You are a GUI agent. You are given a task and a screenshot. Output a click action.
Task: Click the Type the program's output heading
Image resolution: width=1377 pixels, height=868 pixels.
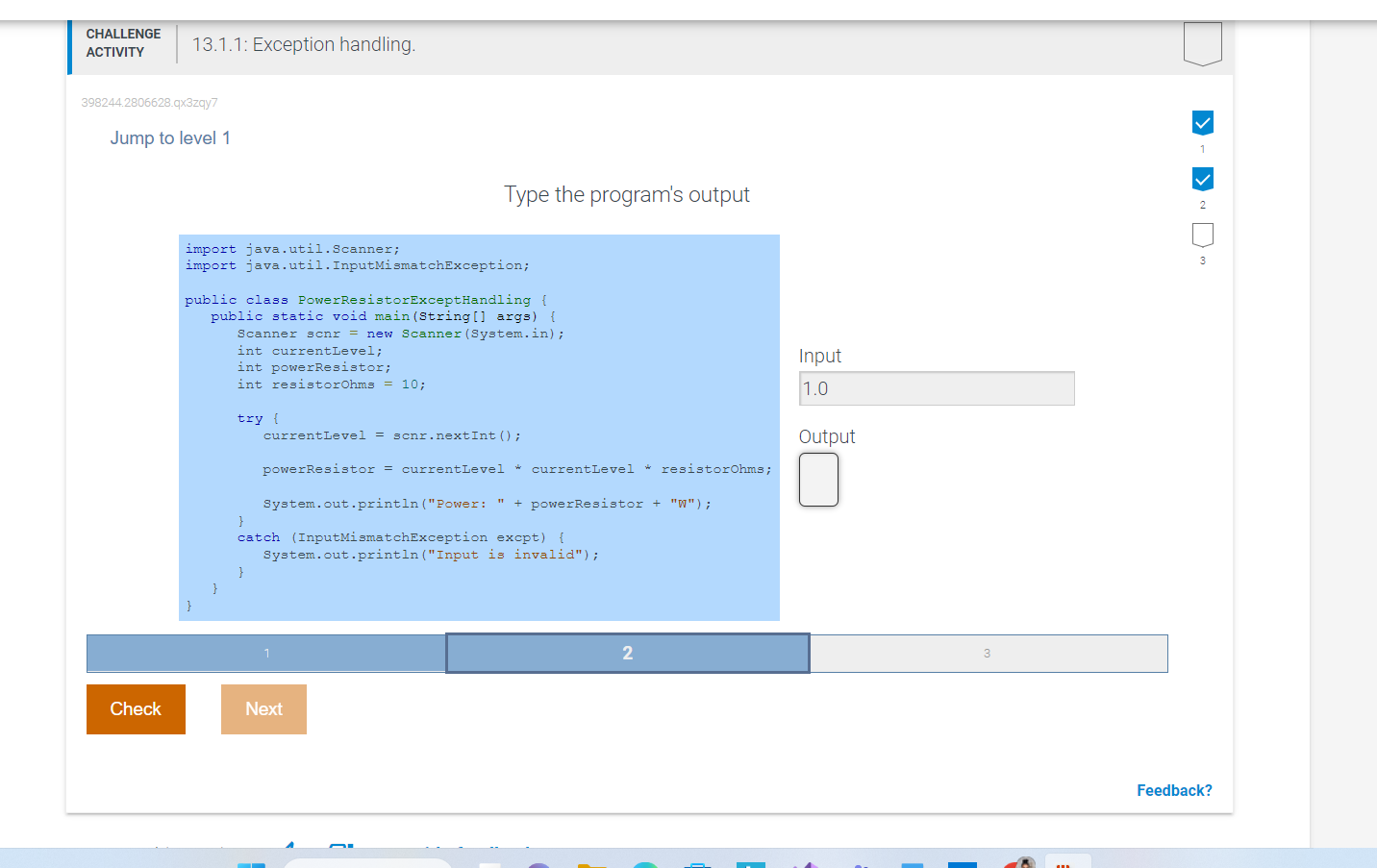click(627, 194)
